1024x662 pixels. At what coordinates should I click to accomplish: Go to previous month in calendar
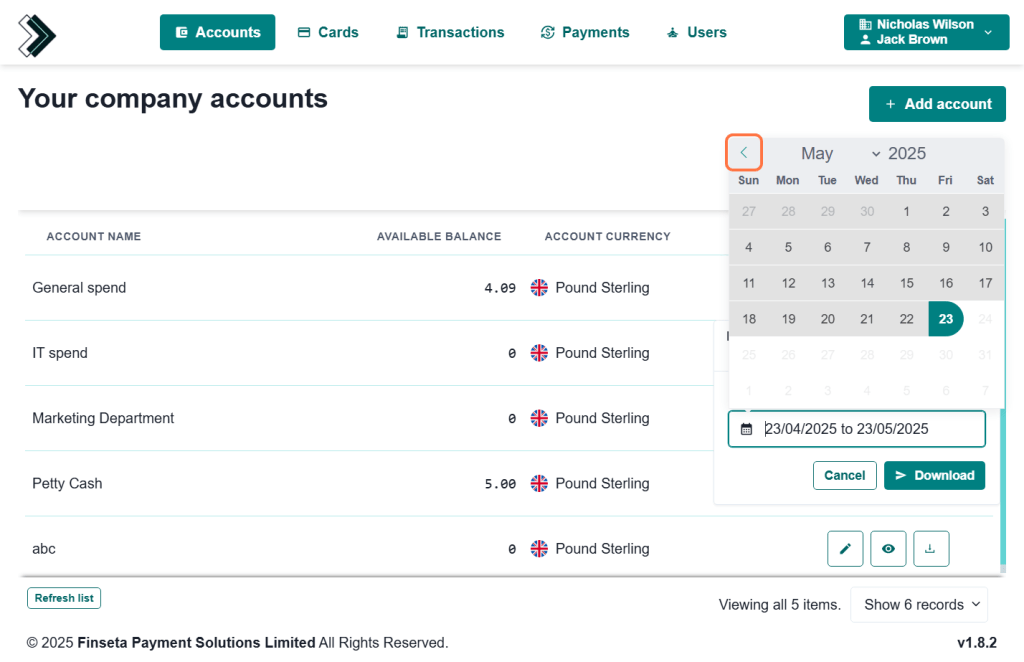point(744,153)
